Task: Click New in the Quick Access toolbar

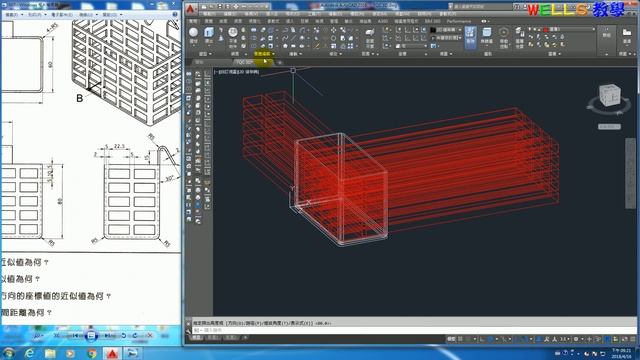Action: 204,7
